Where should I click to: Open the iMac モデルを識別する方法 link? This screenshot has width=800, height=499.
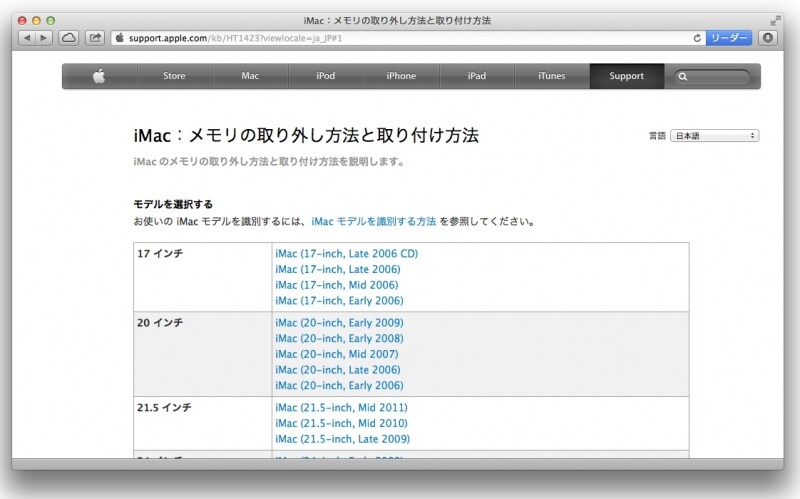(373, 221)
